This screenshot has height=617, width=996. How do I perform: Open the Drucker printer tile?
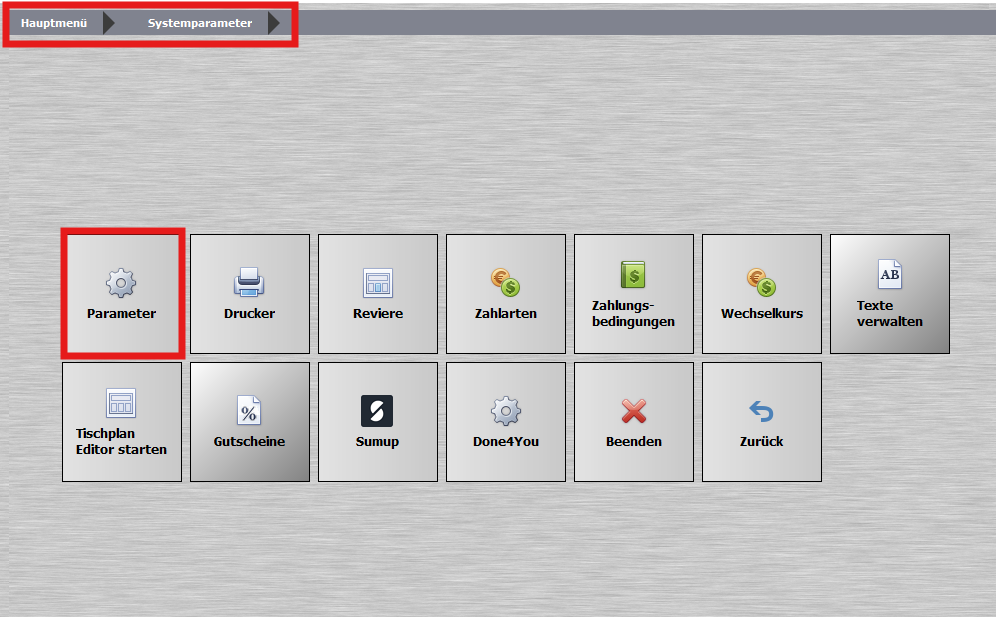tap(250, 294)
